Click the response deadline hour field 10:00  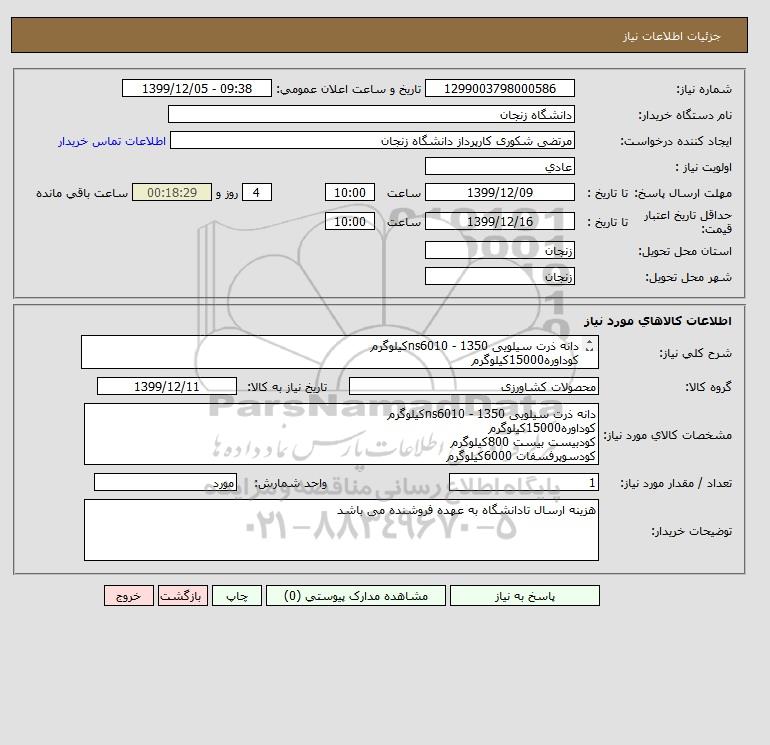[x=350, y=193]
